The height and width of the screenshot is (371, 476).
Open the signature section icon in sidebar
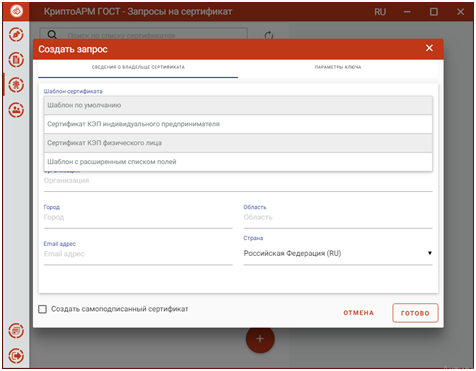(x=16, y=35)
